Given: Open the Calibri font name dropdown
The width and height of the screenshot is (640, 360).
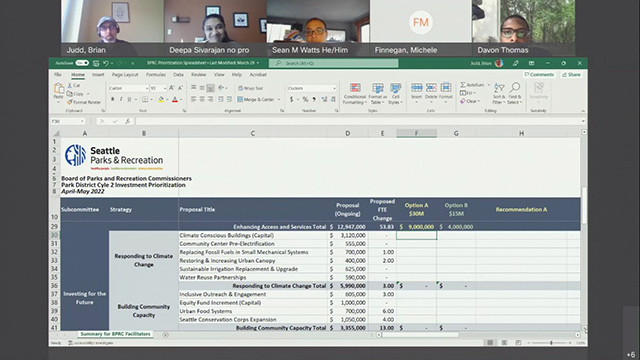Looking at the screenshot, I should click(x=147, y=88).
